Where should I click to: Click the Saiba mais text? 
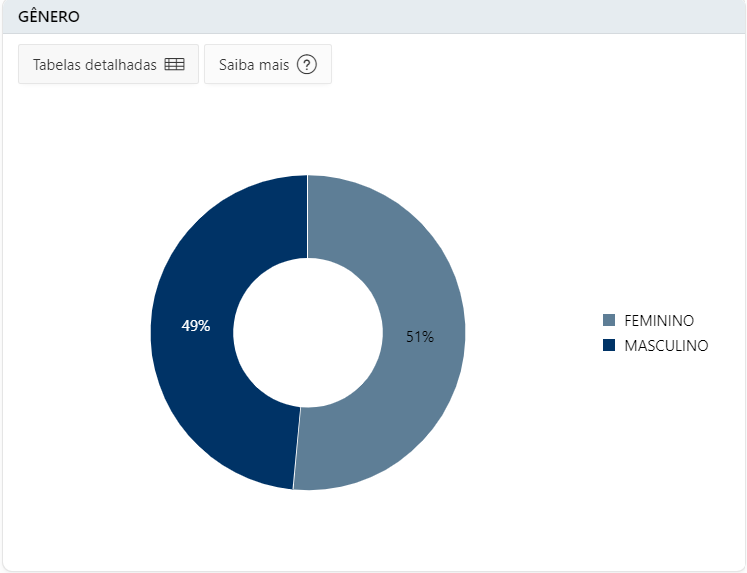tap(254, 65)
